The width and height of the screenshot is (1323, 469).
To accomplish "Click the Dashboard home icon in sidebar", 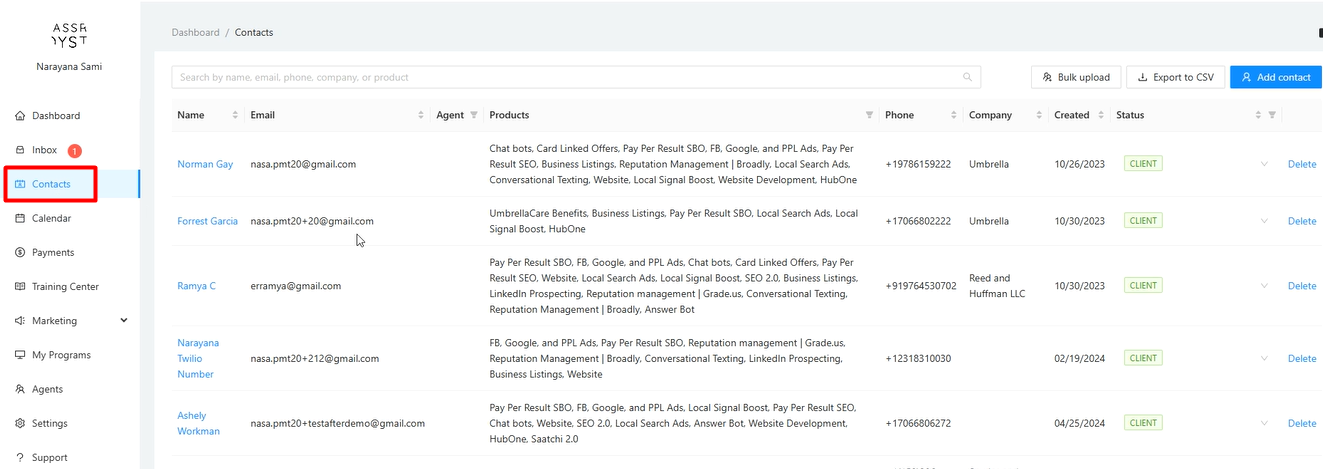I will 20,116.
